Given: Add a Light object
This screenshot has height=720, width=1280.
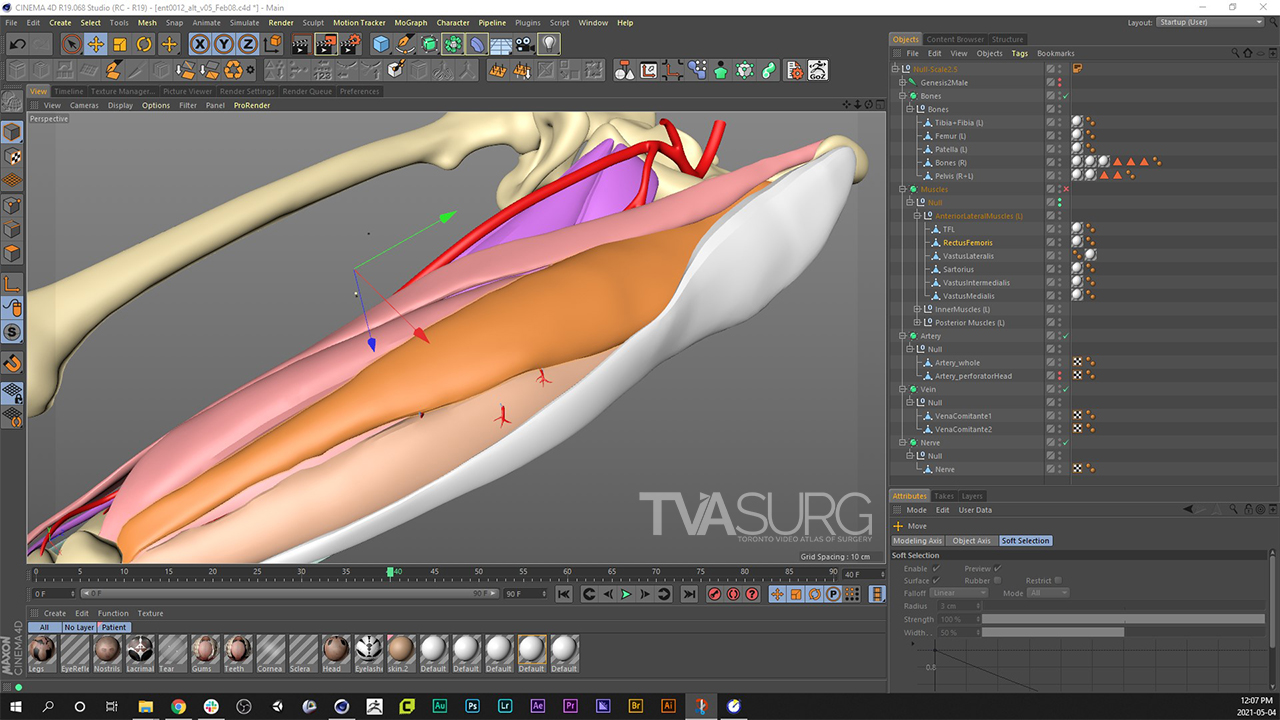Looking at the screenshot, I should pos(549,44).
